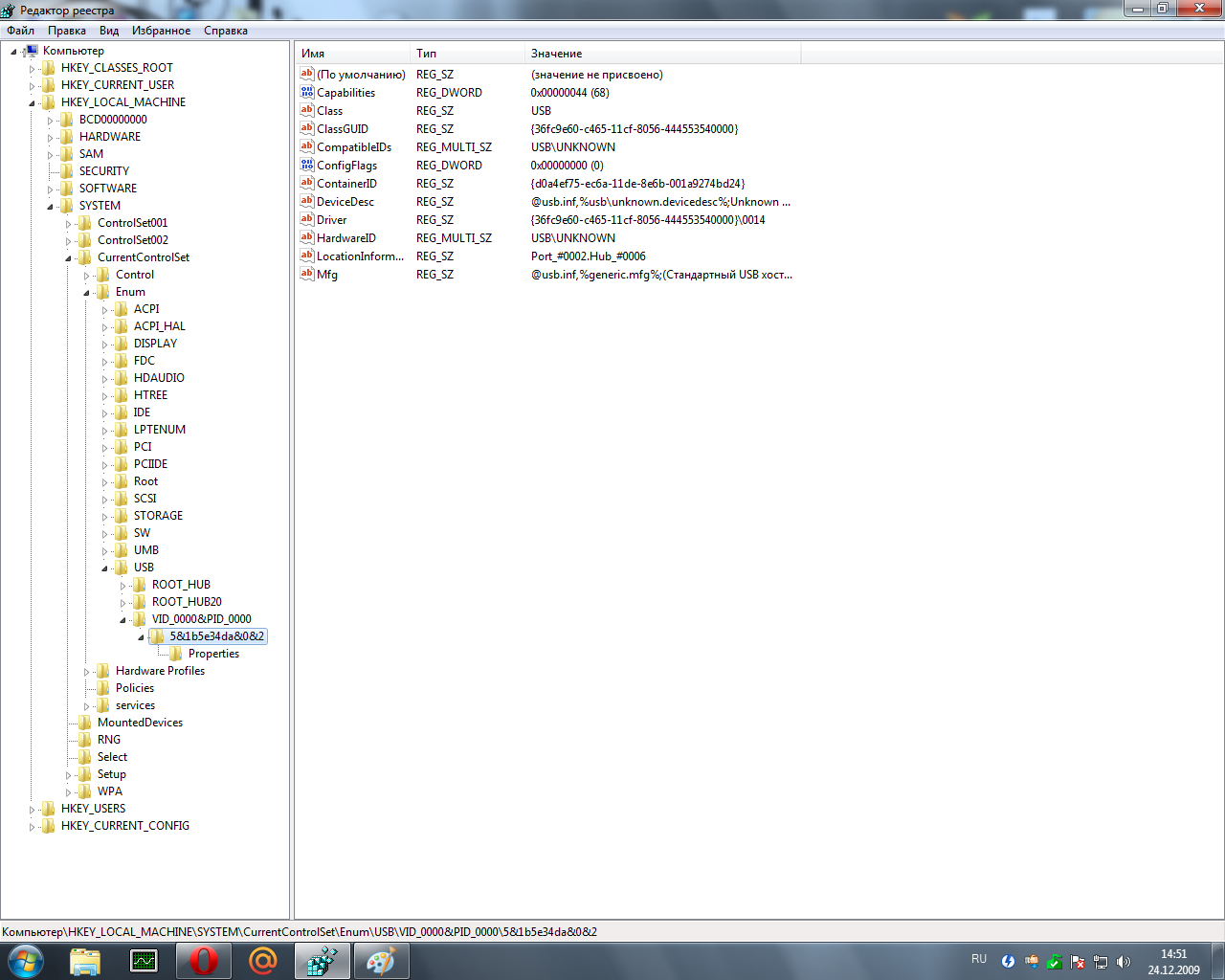Expand the Hardware Profiles key
The height and width of the screenshot is (980, 1225).
(x=86, y=672)
